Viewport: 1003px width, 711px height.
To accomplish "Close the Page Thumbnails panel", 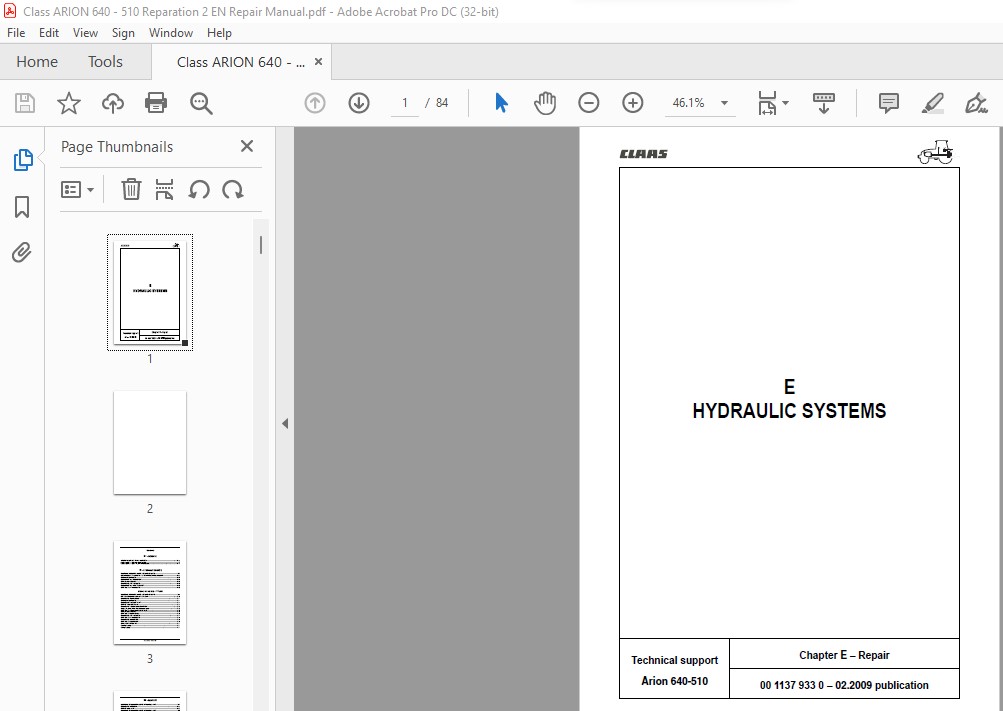I will click(247, 146).
